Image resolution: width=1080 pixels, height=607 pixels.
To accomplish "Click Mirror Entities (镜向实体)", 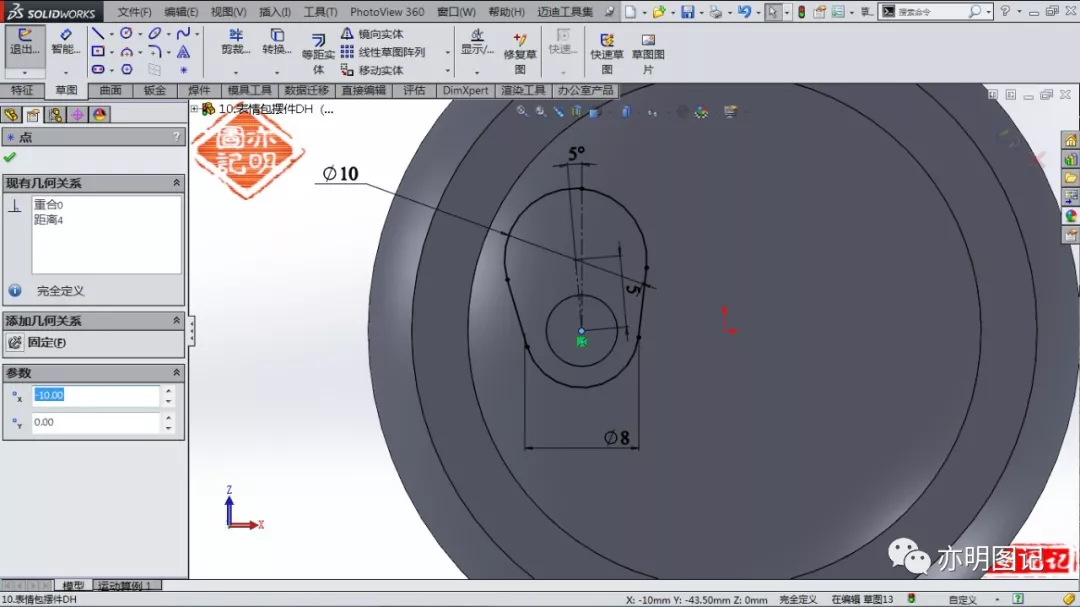I will (372, 34).
